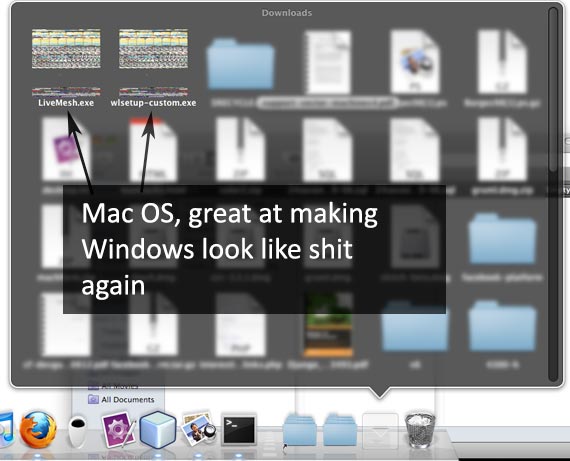Open the green-covered PDF in Downloads stack
The width and height of the screenshot is (570, 461).
click(x=328, y=324)
